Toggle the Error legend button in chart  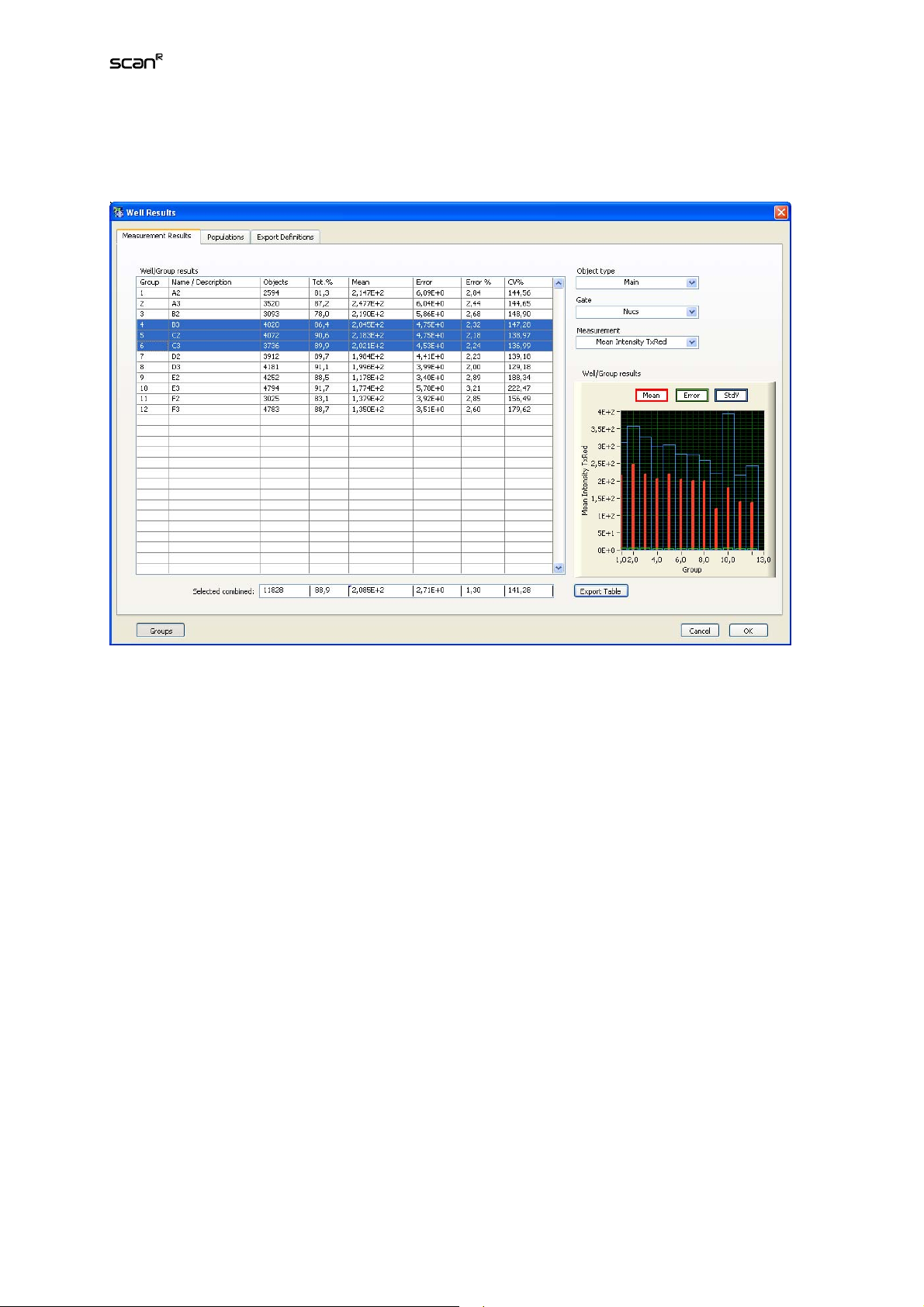(691, 396)
